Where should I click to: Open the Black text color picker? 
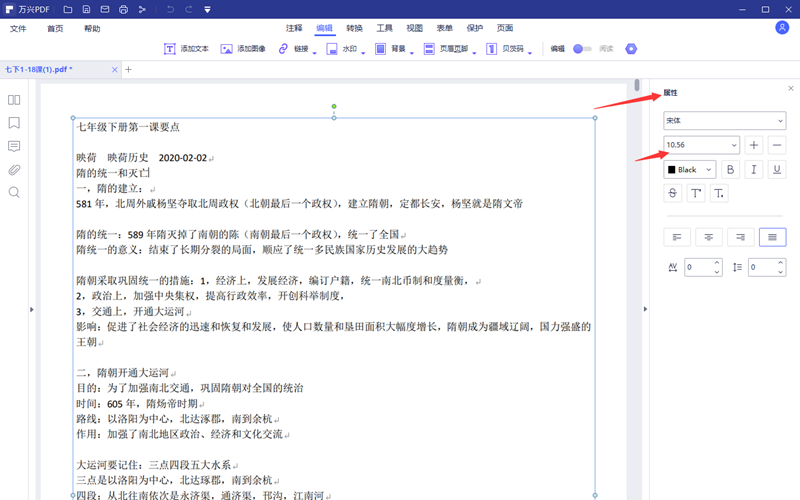pos(689,170)
